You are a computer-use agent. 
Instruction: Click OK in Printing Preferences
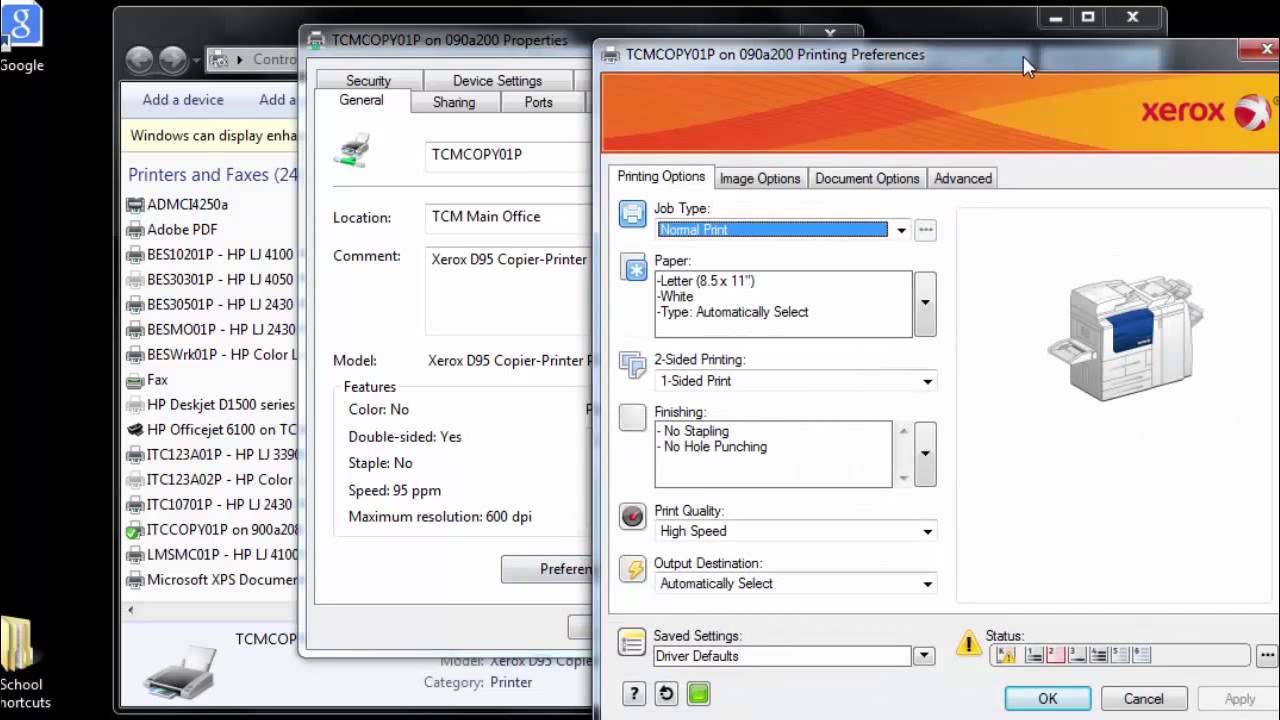coord(1047,699)
